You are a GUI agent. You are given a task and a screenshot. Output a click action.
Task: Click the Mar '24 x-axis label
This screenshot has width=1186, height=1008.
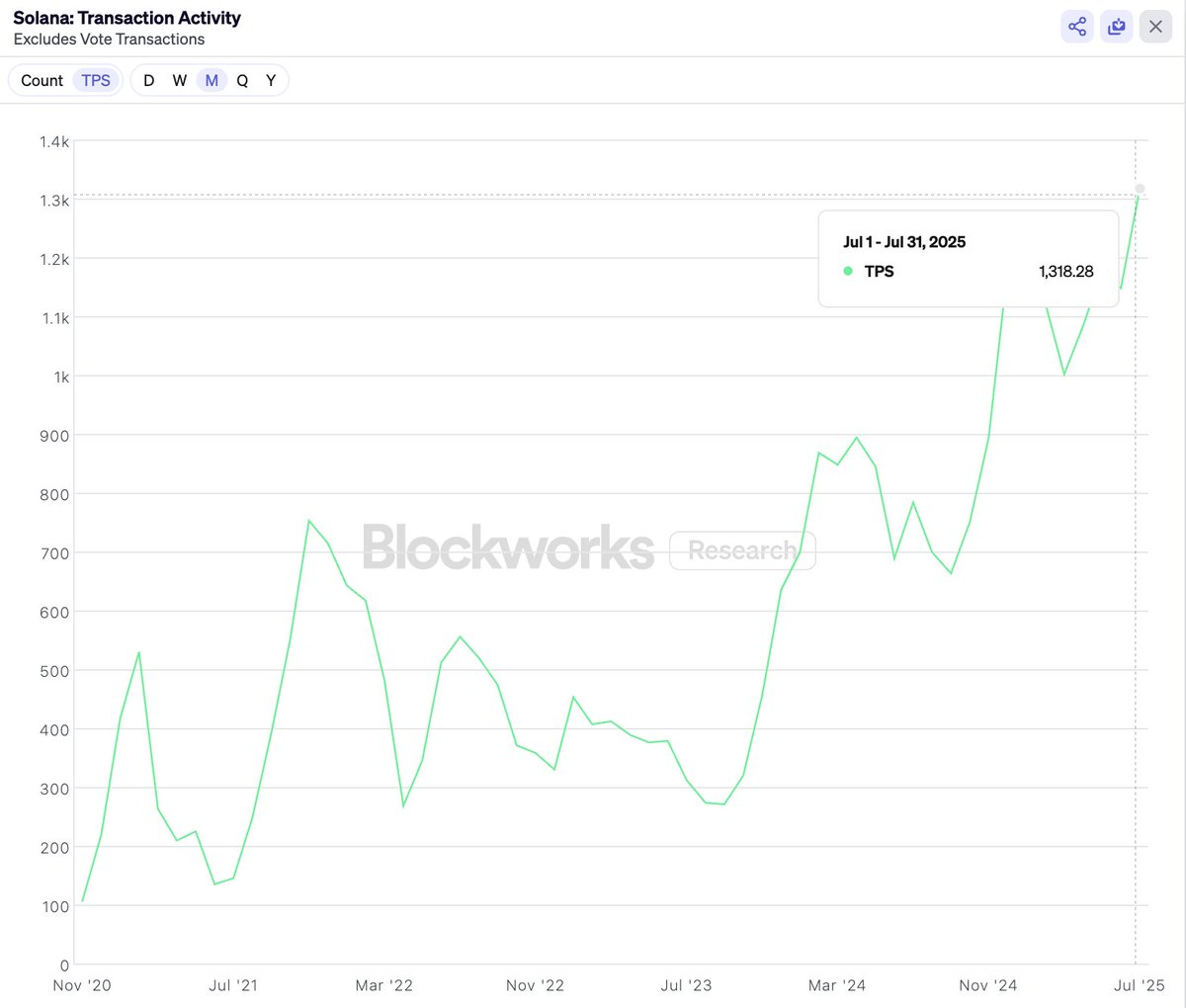(837, 985)
